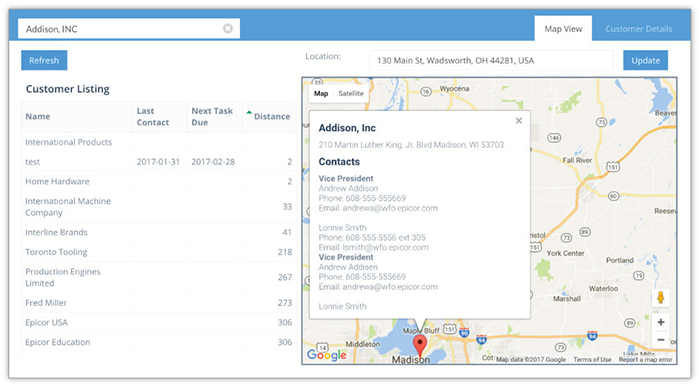Click the Google logo on map
The image size is (700, 387).
(326, 355)
